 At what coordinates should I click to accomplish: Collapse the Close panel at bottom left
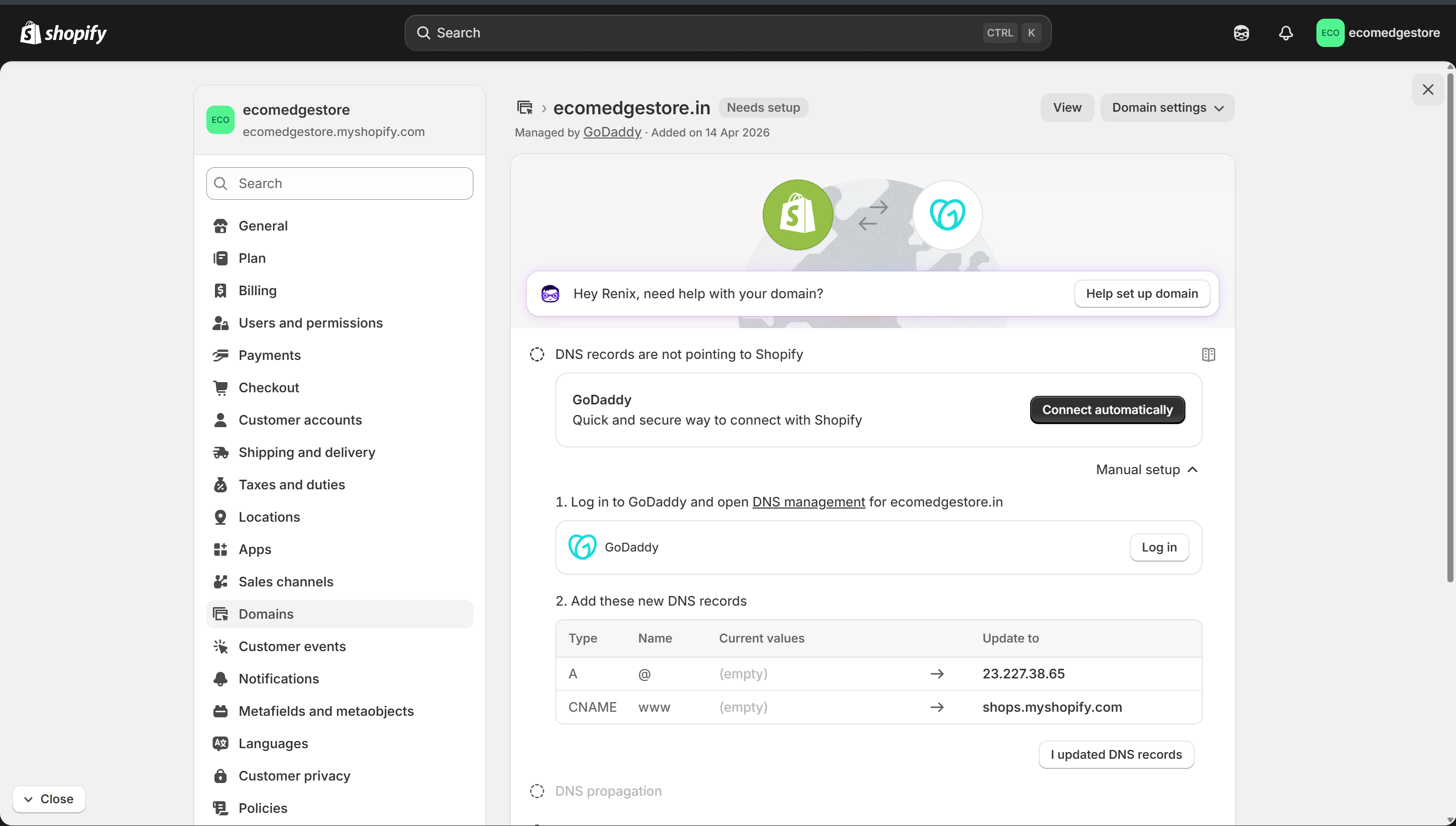[x=50, y=798]
